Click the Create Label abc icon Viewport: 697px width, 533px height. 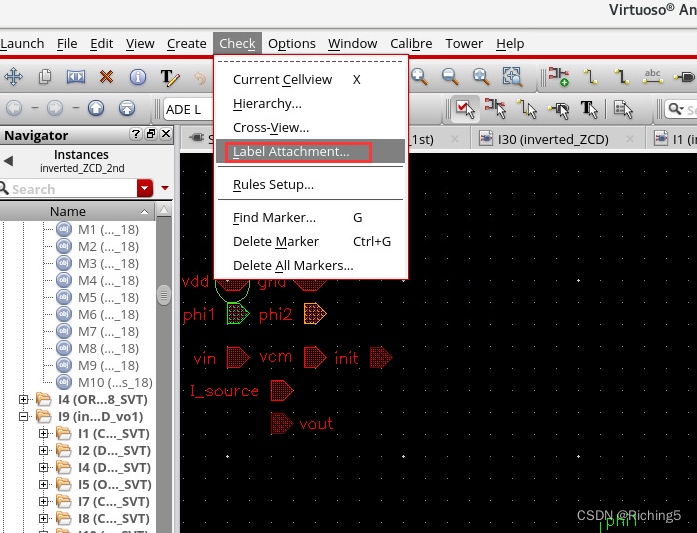pos(653,77)
